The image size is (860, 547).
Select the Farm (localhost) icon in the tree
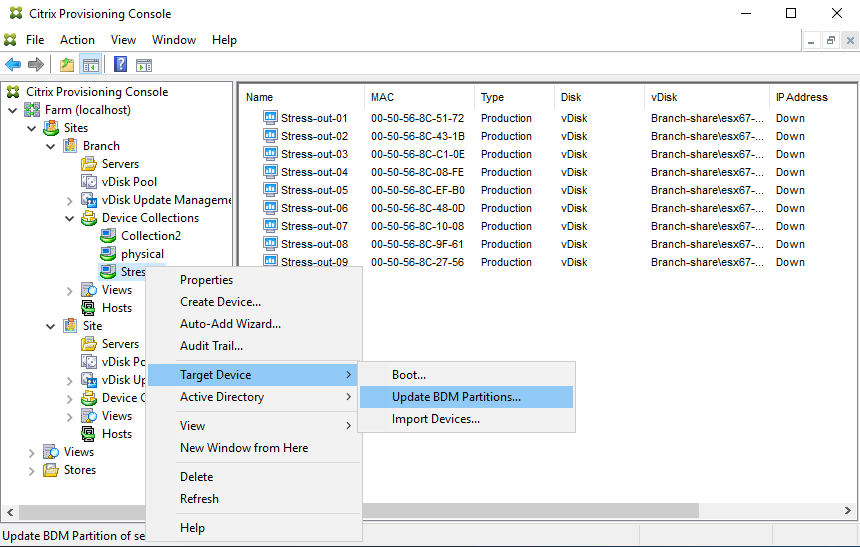tap(31, 110)
